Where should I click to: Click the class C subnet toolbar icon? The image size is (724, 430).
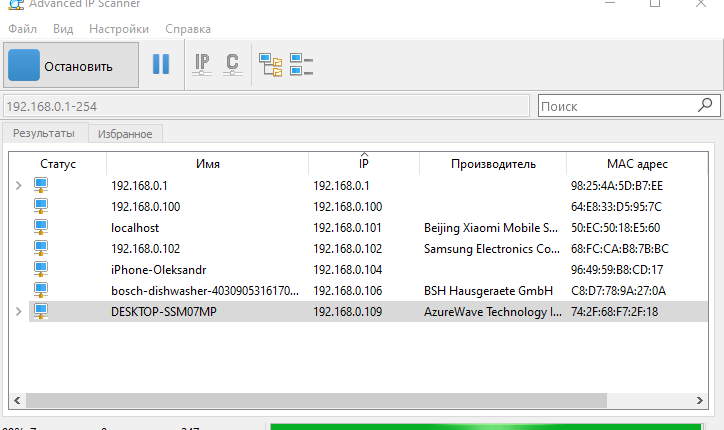point(233,65)
